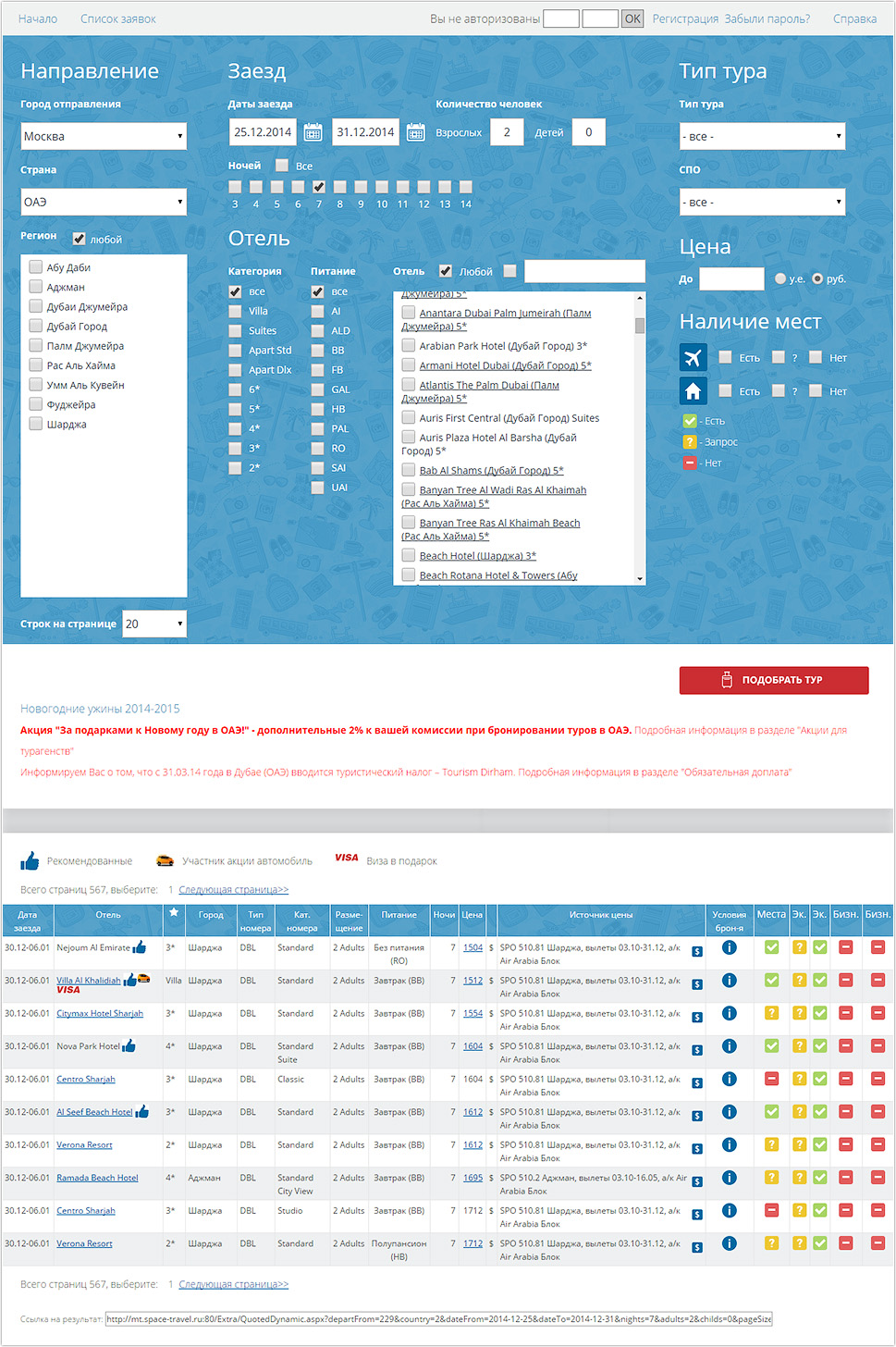Click the price limit До input field
Image resolution: width=896 pixels, height=1347 pixels.
coord(731,278)
